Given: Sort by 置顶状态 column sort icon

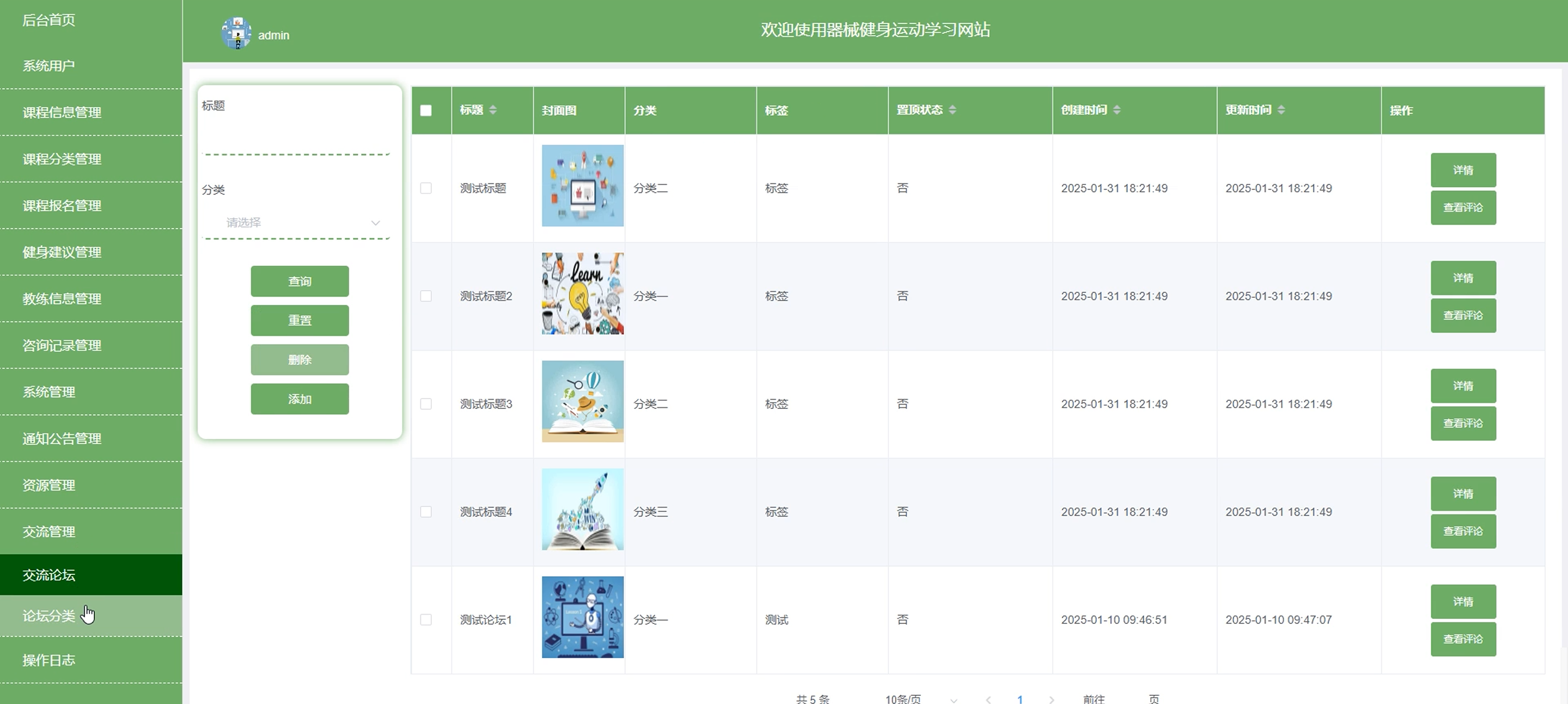Looking at the screenshot, I should click(952, 109).
